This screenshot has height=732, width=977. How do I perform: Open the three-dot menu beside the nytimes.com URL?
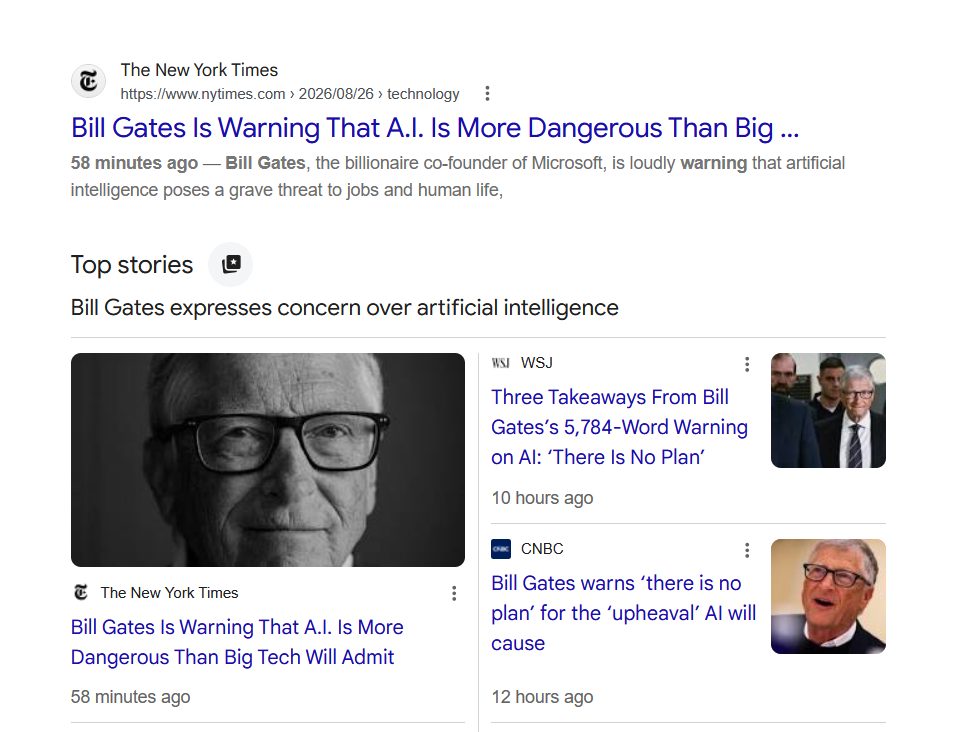487,93
